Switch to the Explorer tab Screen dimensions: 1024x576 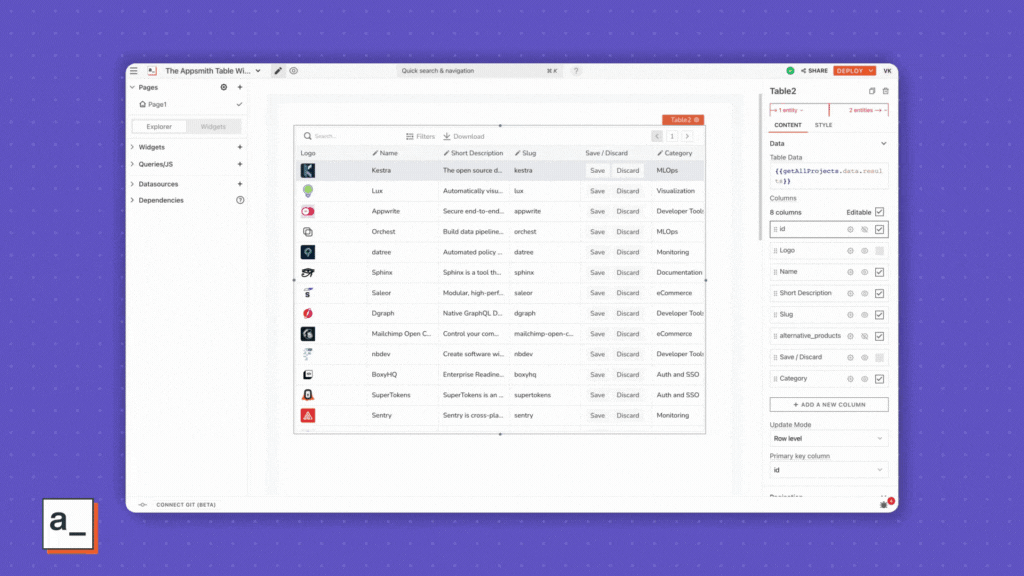pos(159,127)
